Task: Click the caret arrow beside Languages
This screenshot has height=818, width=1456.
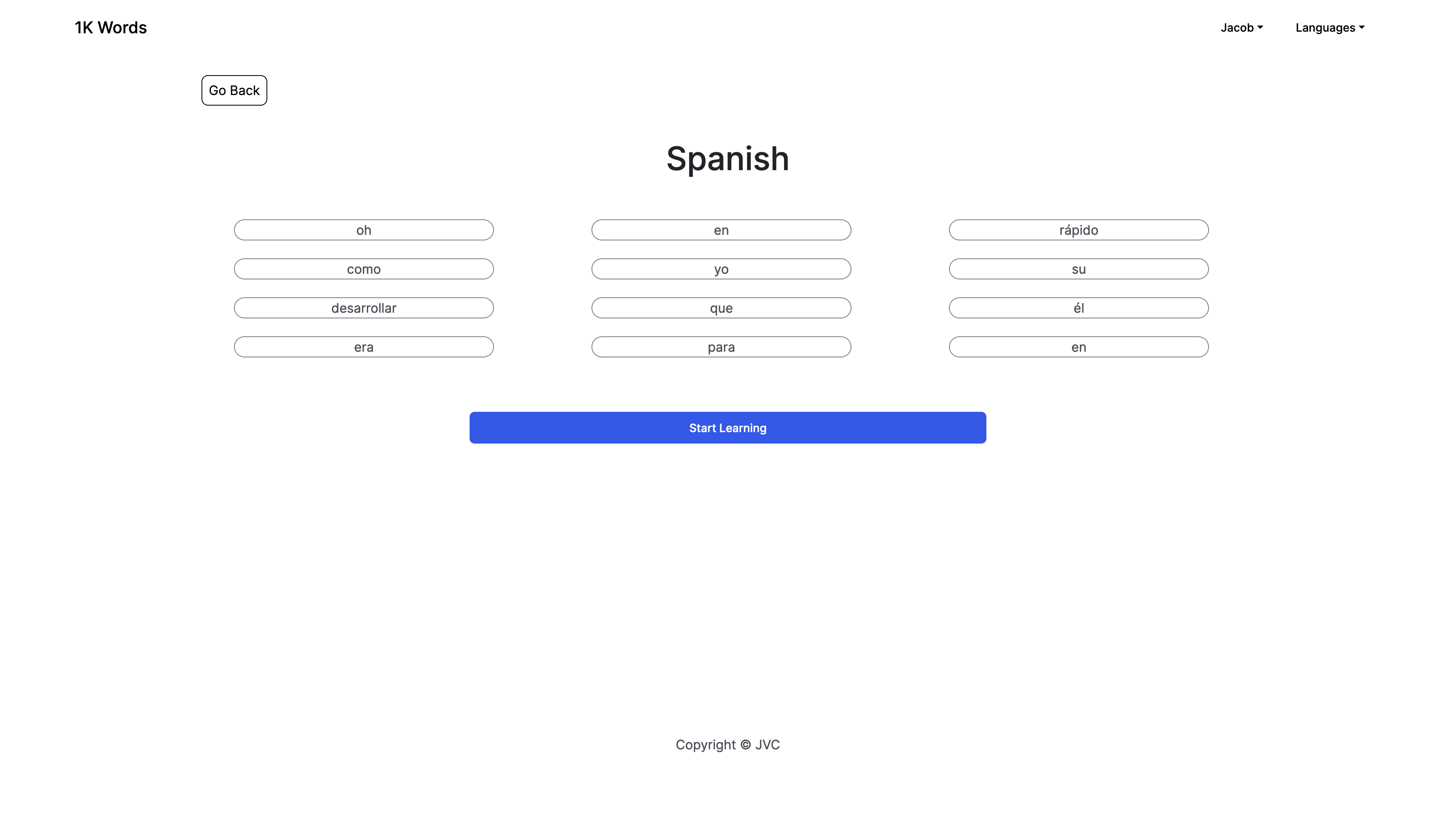Action: coord(1362,27)
